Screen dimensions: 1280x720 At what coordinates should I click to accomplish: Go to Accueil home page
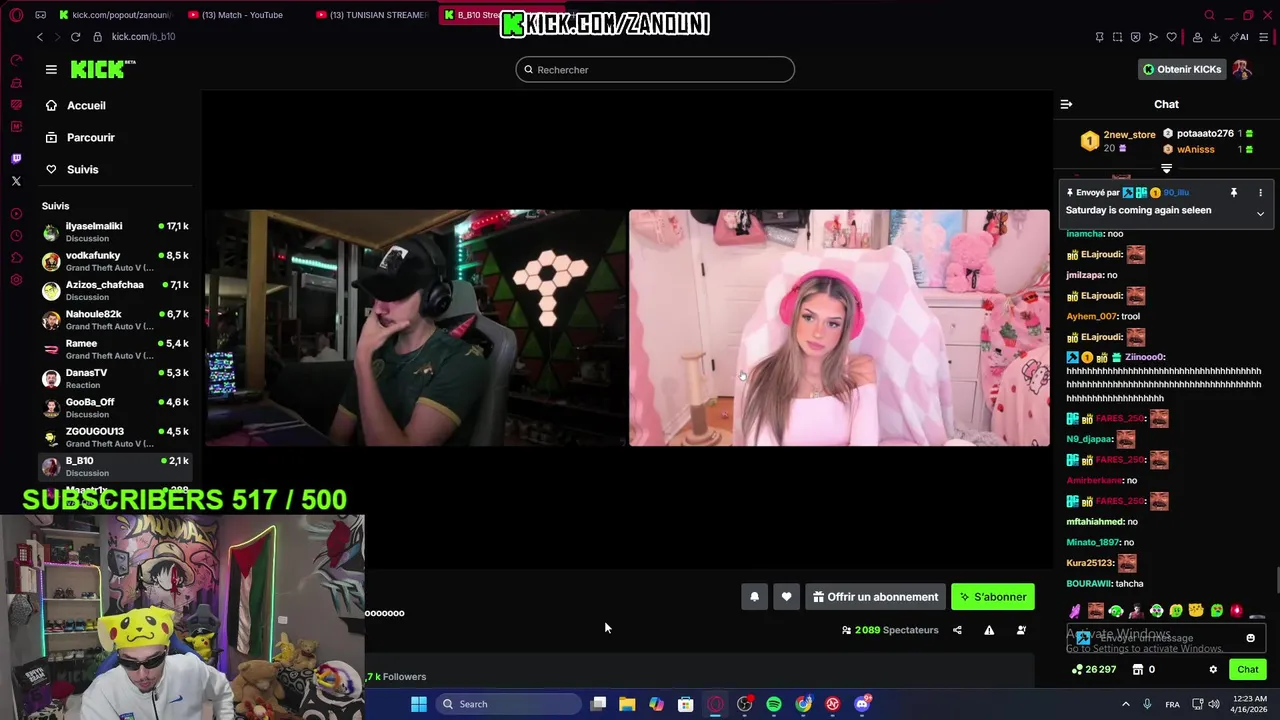76,105
